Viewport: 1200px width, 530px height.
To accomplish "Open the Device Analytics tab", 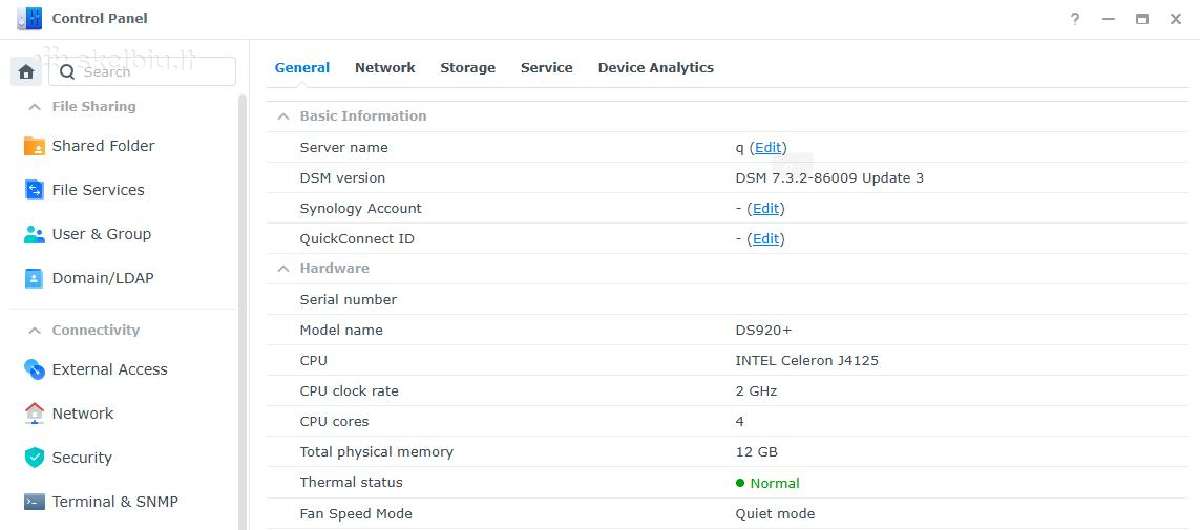I will (656, 67).
